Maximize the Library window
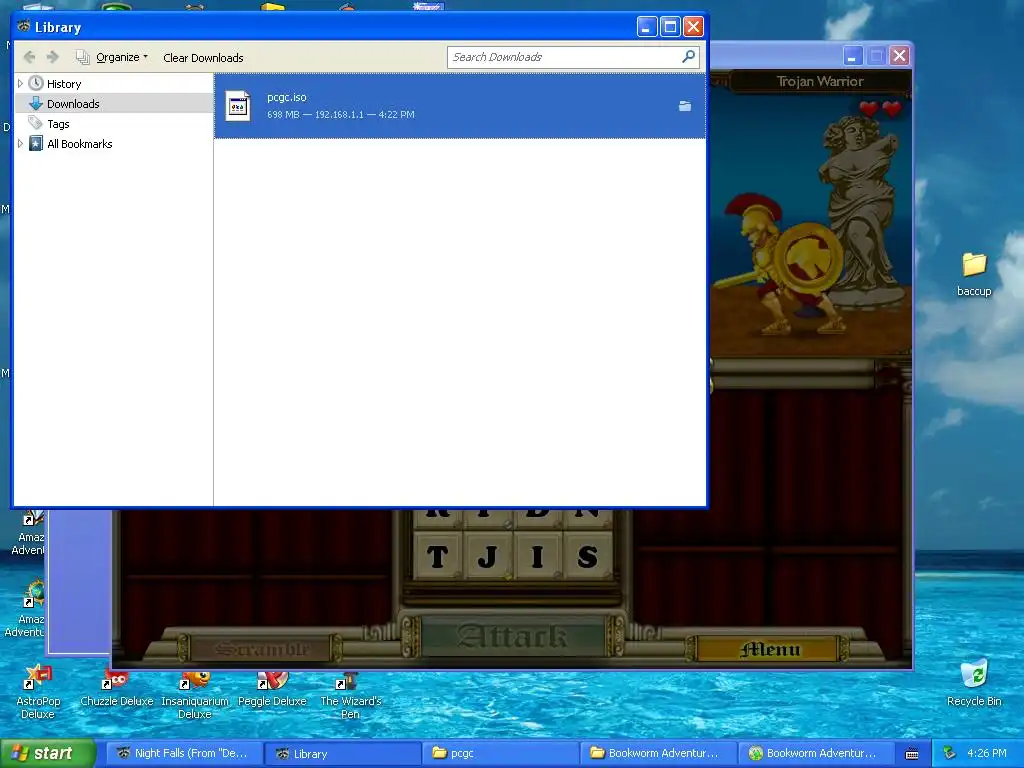 [x=670, y=27]
